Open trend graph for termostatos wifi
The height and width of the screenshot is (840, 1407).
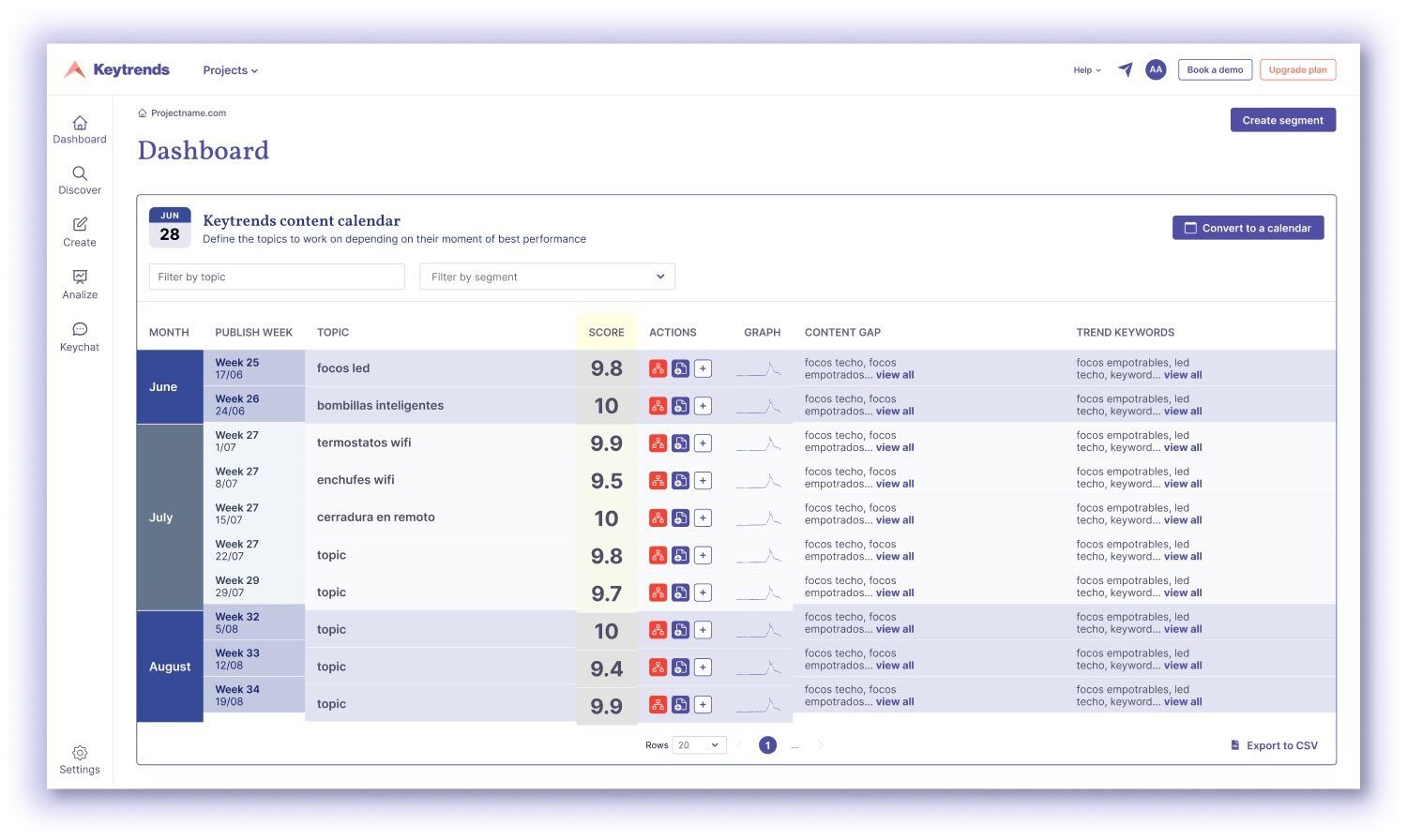tap(759, 444)
